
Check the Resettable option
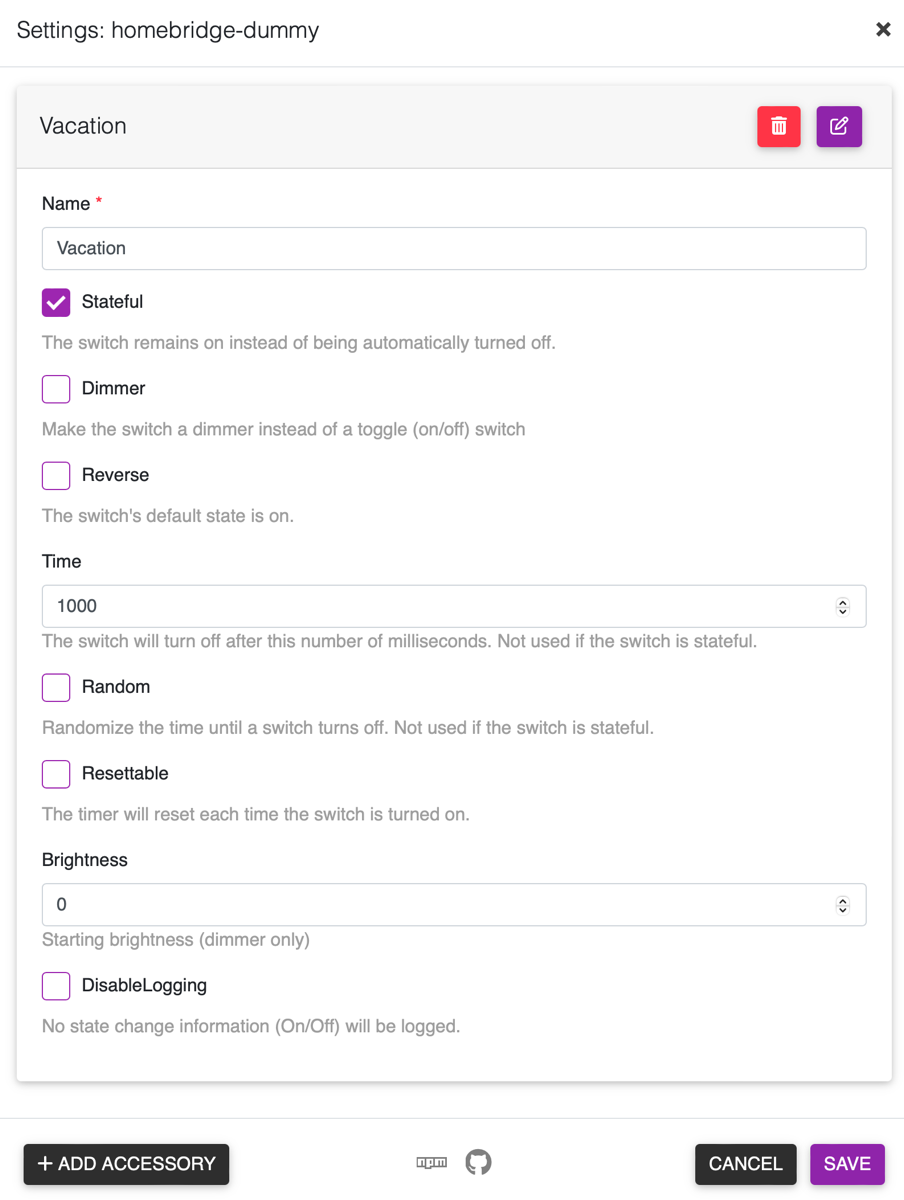pos(56,774)
